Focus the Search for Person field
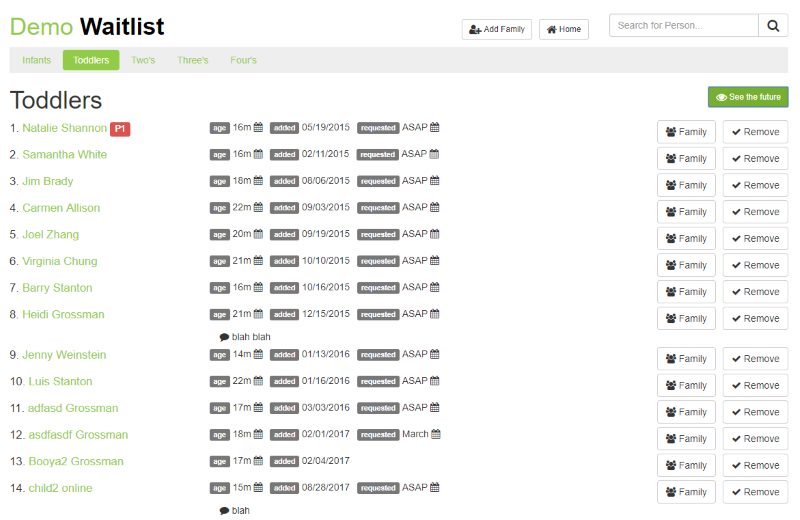 (683, 26)
